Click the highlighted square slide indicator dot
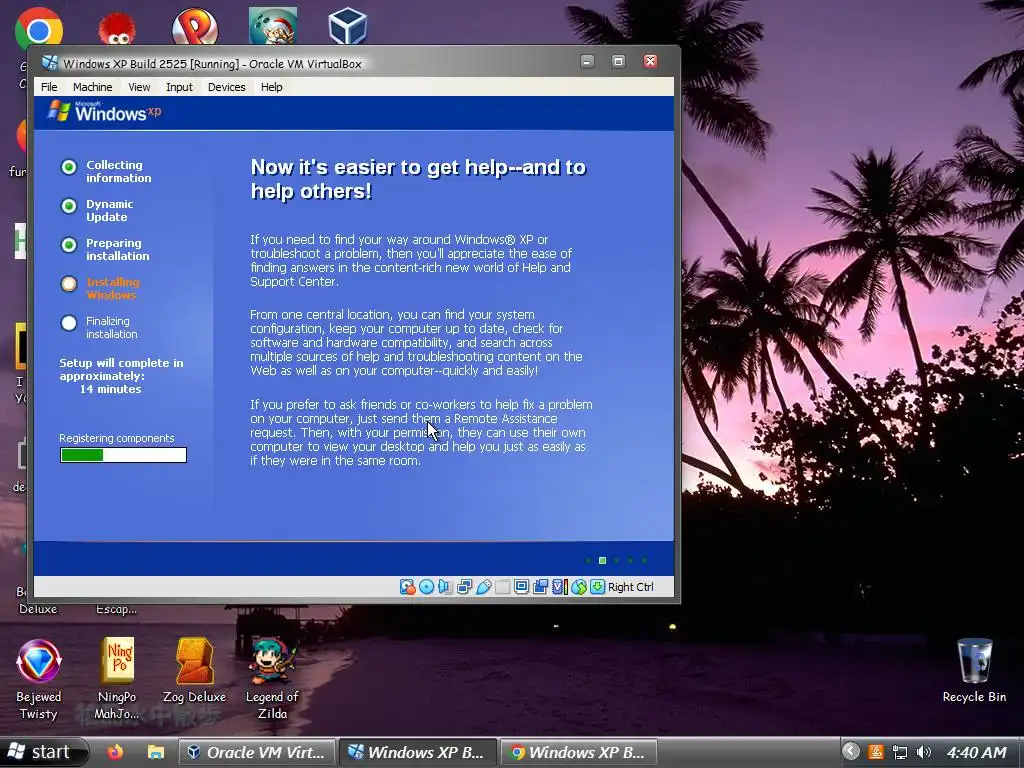The height and width of the screenshot is (768, 1024). (x=602, y=560)
